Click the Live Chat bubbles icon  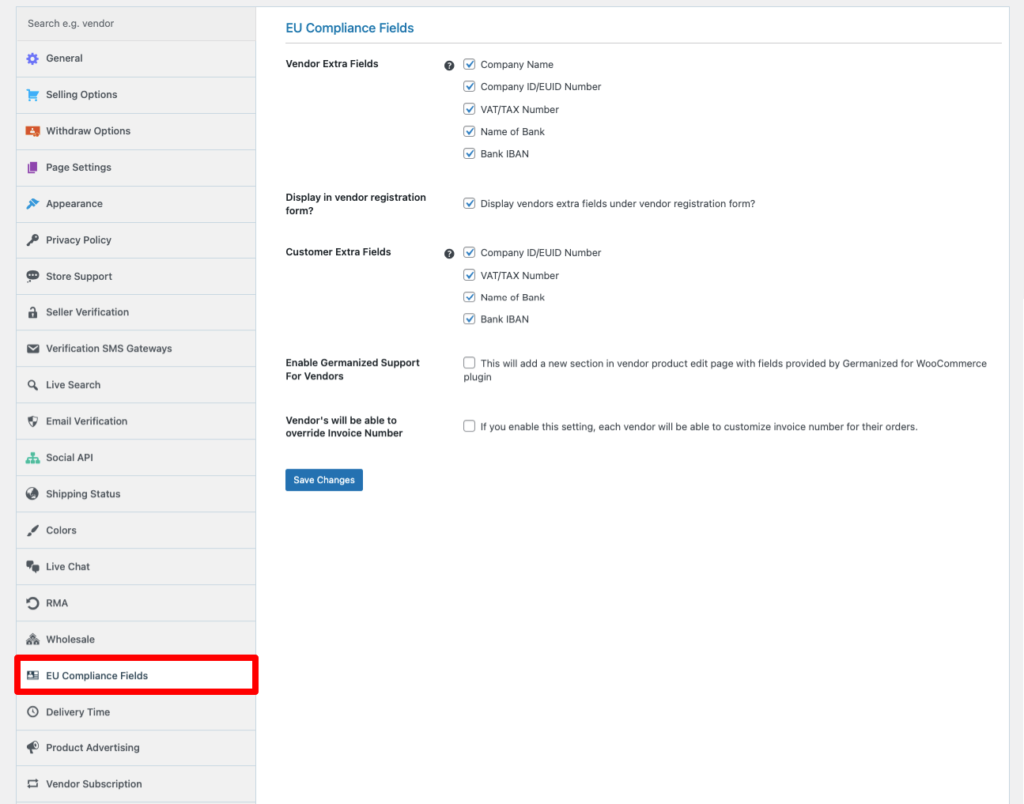(x=32, y=567)
